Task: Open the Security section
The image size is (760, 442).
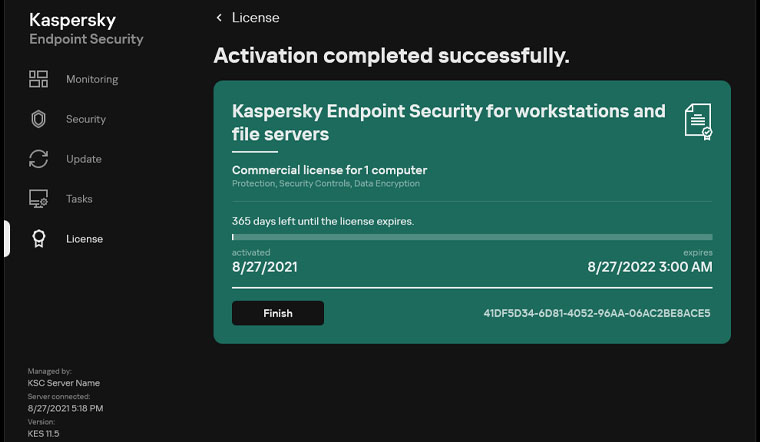Action: click(86, 119)
